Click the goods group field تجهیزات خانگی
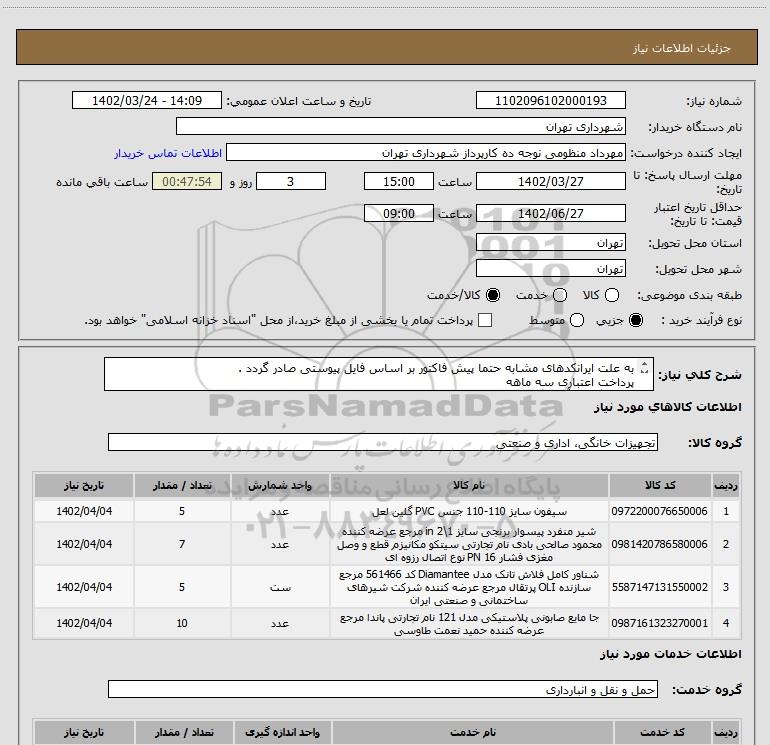The height and width of the screenshot is (745, 770). tap(383, 442)
